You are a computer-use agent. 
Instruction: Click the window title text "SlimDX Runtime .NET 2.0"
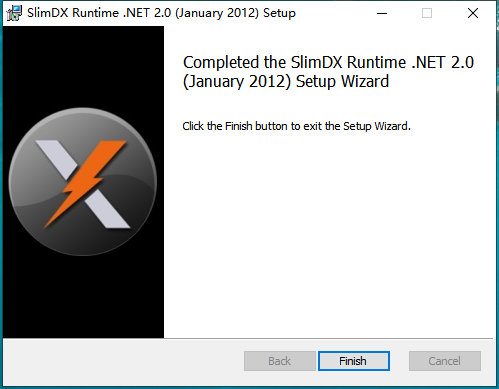[x=99, y=13]
